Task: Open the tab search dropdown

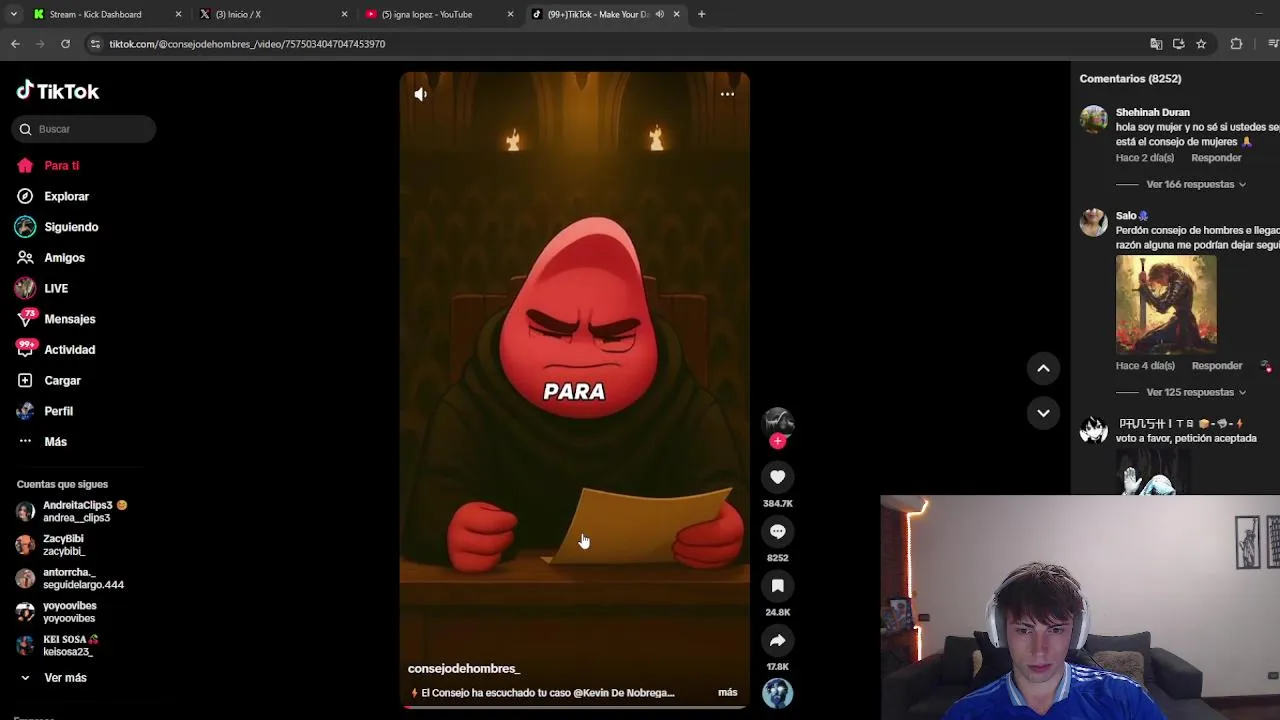Action: 13,14
